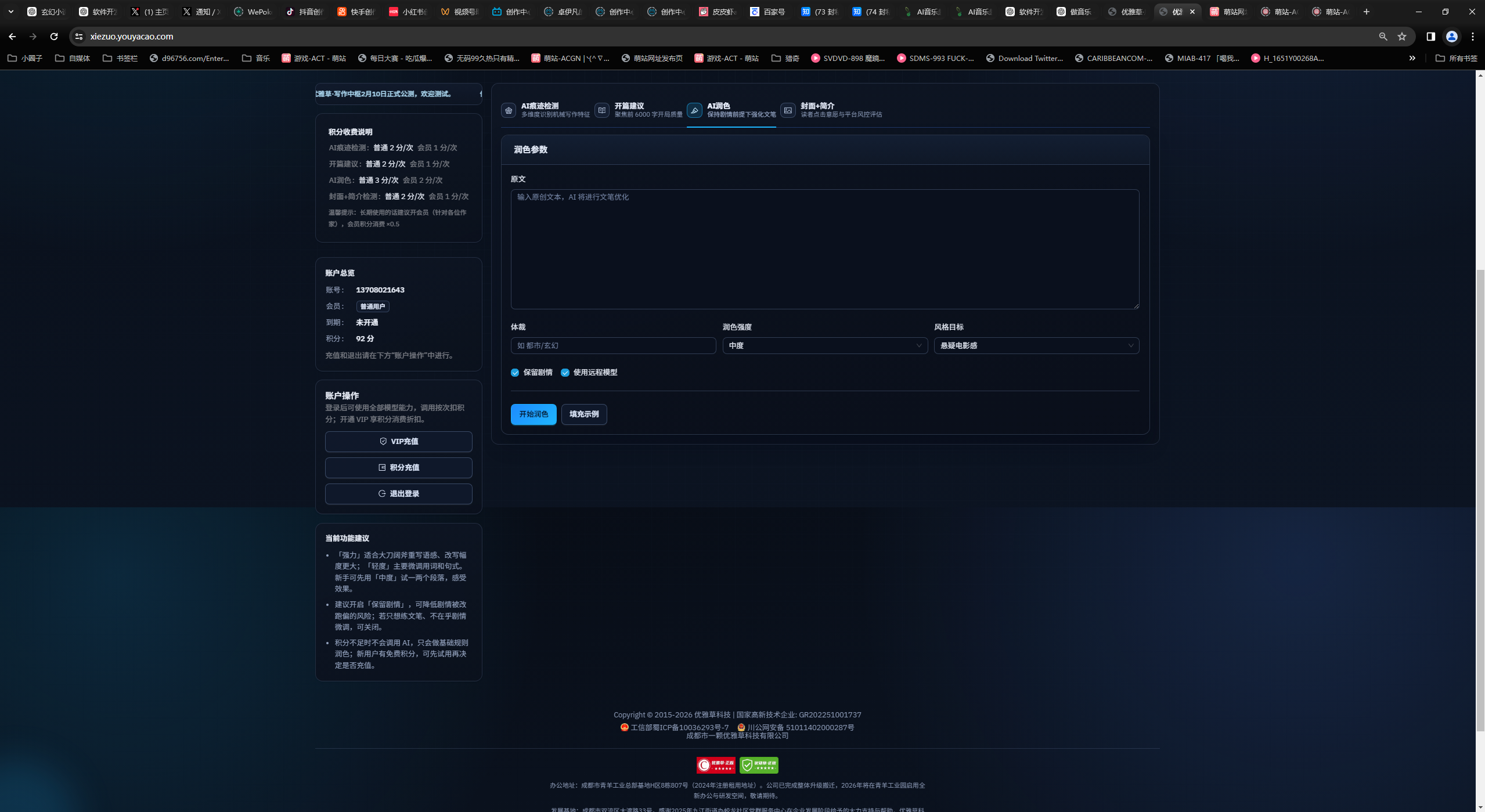Open the 风格目标 dropdown showing 悬疑电影感
This screenshot has height=812, width=1485.
point(1036,346)
